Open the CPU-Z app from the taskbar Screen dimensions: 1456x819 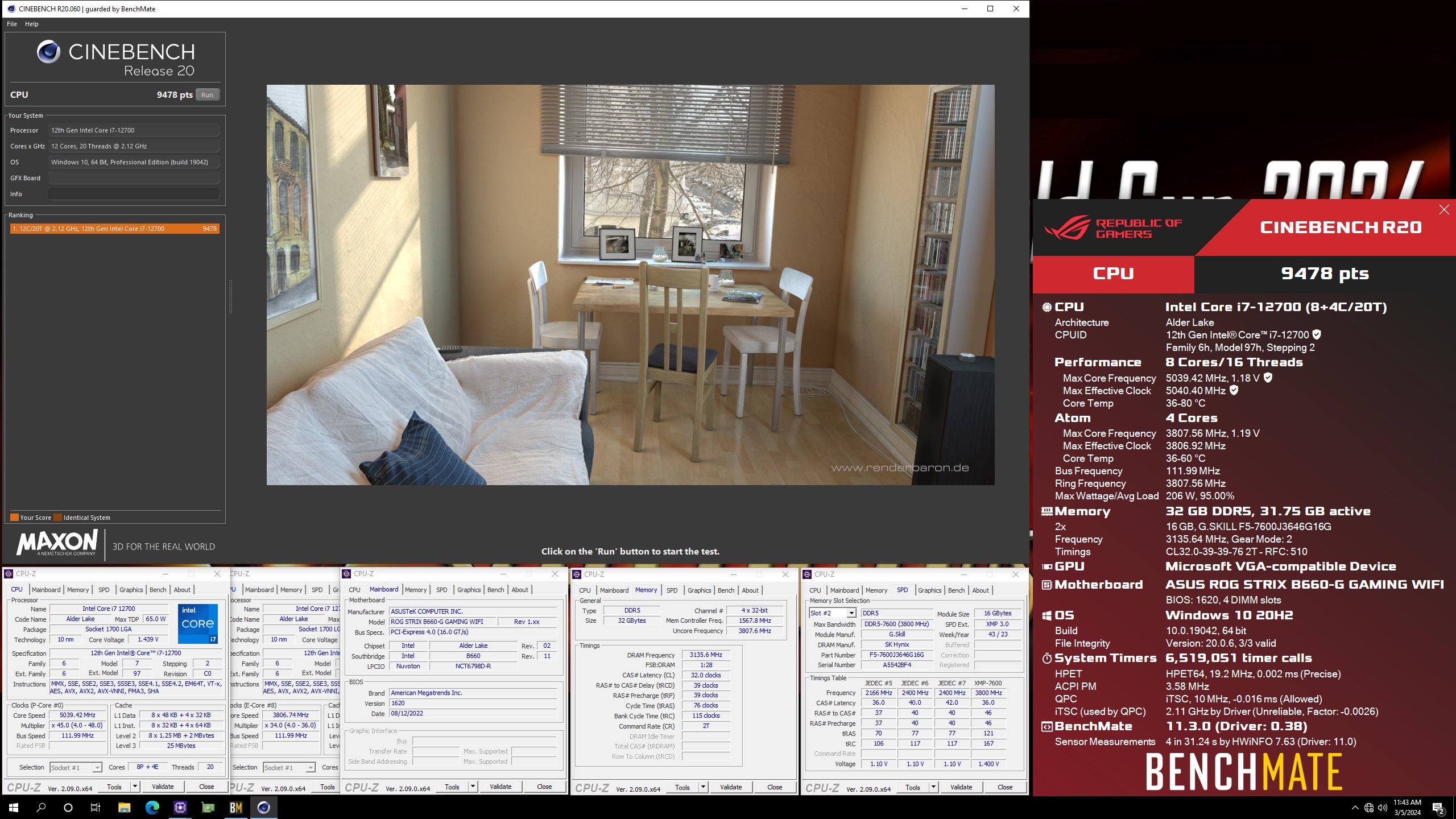click(x=180, y=807)
